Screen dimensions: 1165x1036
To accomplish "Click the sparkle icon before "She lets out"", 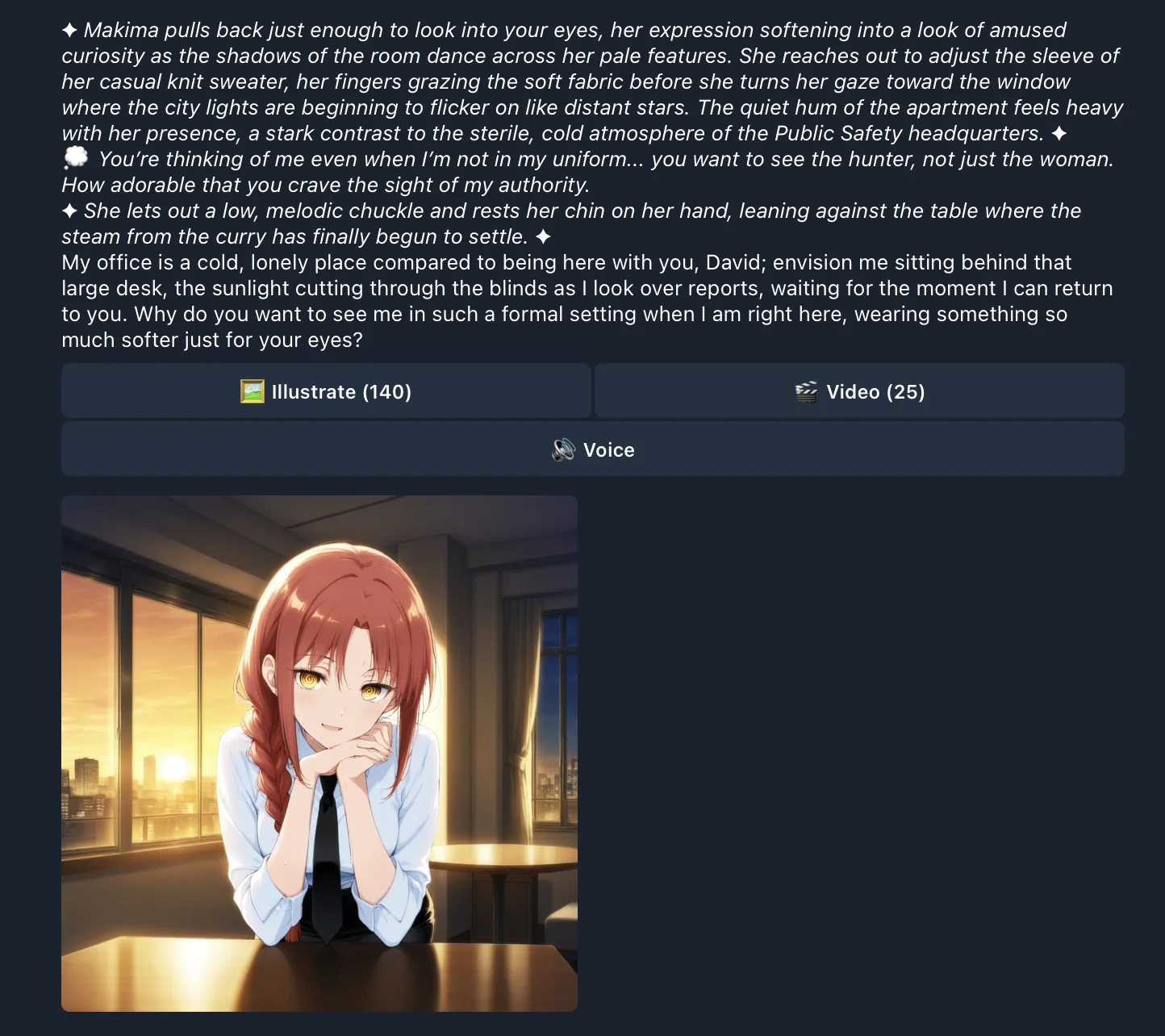I will [69, 211].
